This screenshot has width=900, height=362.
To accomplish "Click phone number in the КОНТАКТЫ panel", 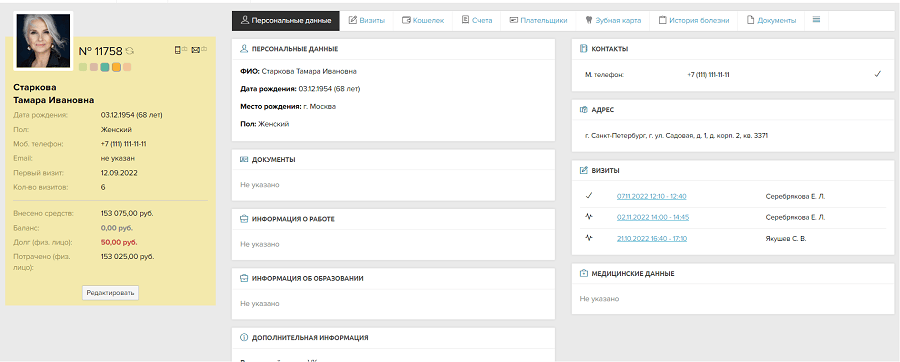I will tap(708, 75).
